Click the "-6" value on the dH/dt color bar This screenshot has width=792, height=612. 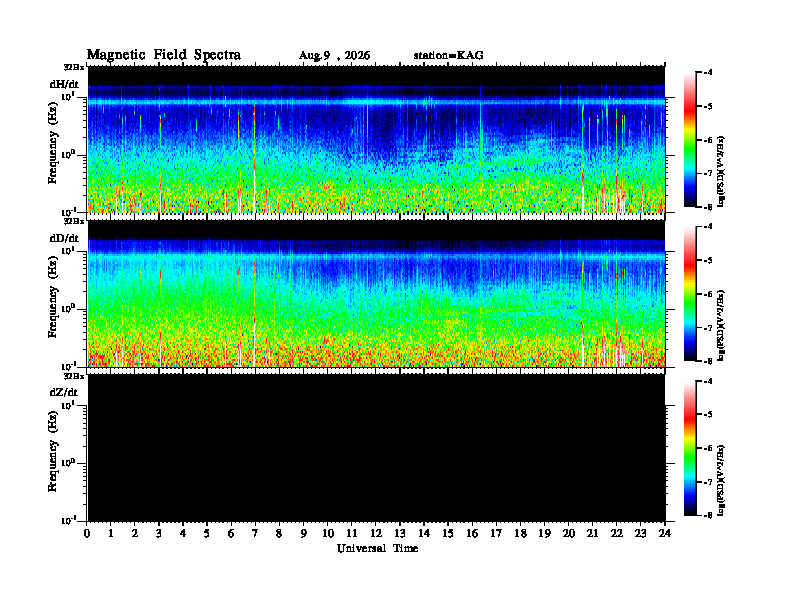click(708, 140)
